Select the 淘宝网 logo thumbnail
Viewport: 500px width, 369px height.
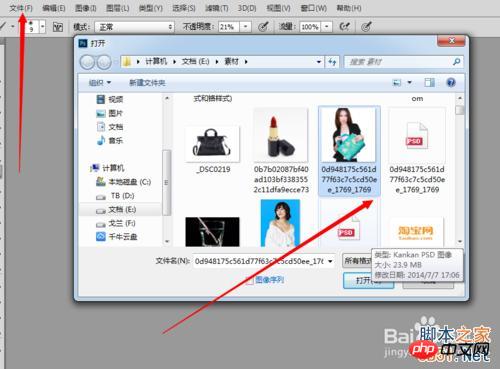pos(416,232)
